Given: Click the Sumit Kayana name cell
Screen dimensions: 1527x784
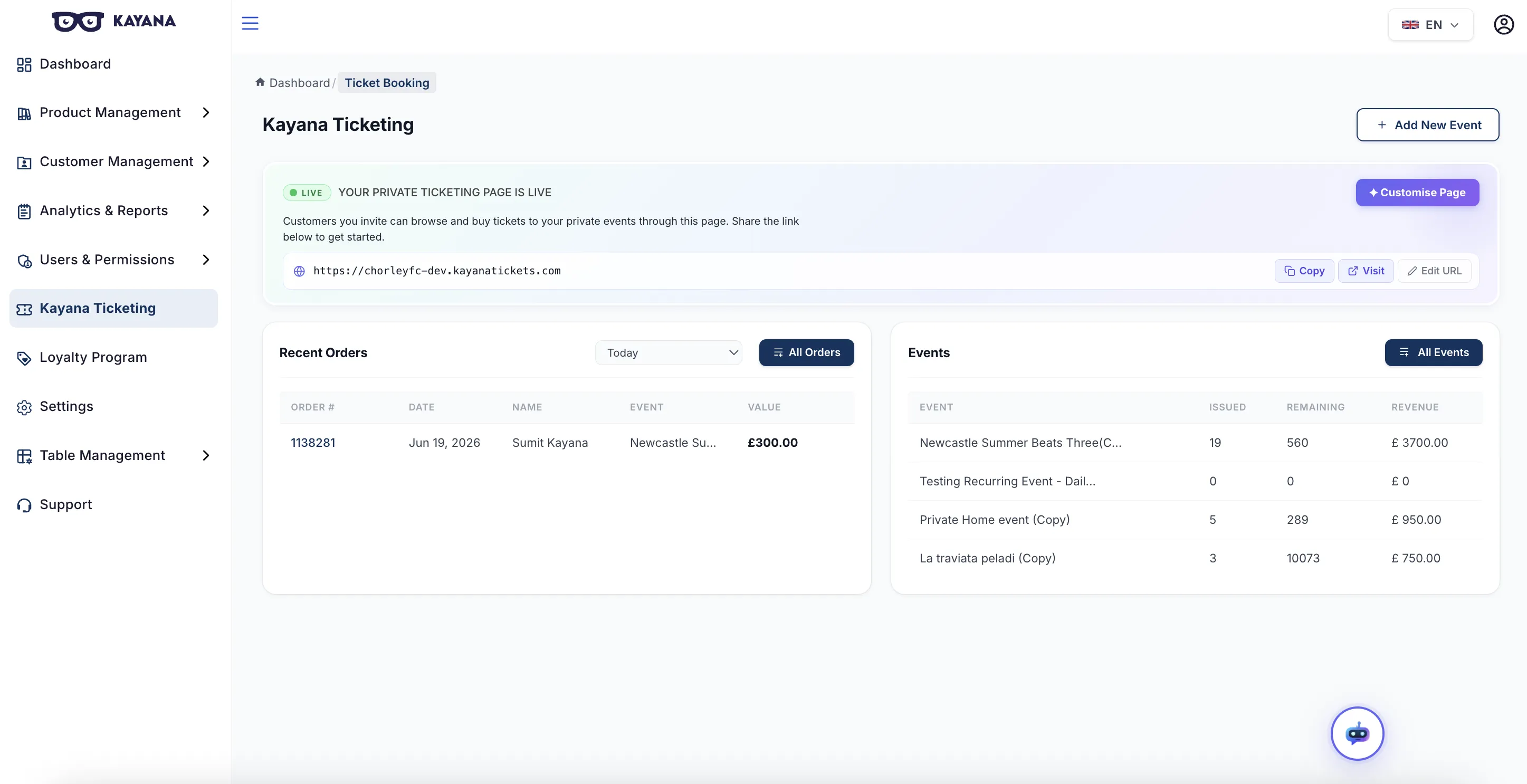Looking at the screenshot, I should tap(550, 443).
